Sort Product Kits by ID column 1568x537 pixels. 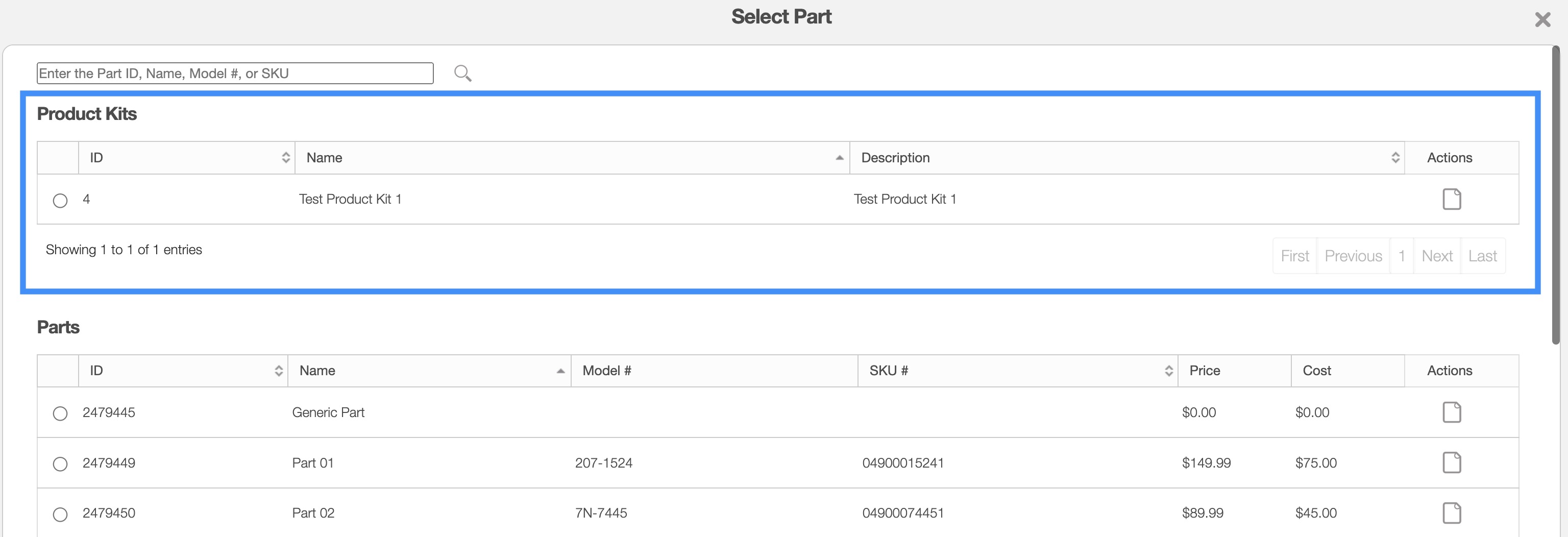(186, 158)
